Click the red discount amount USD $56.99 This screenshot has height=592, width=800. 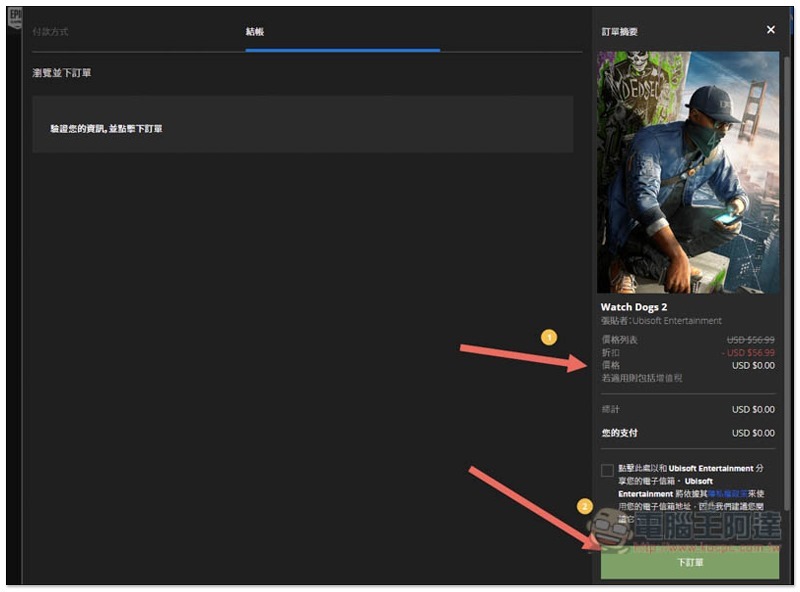[748, 353]
